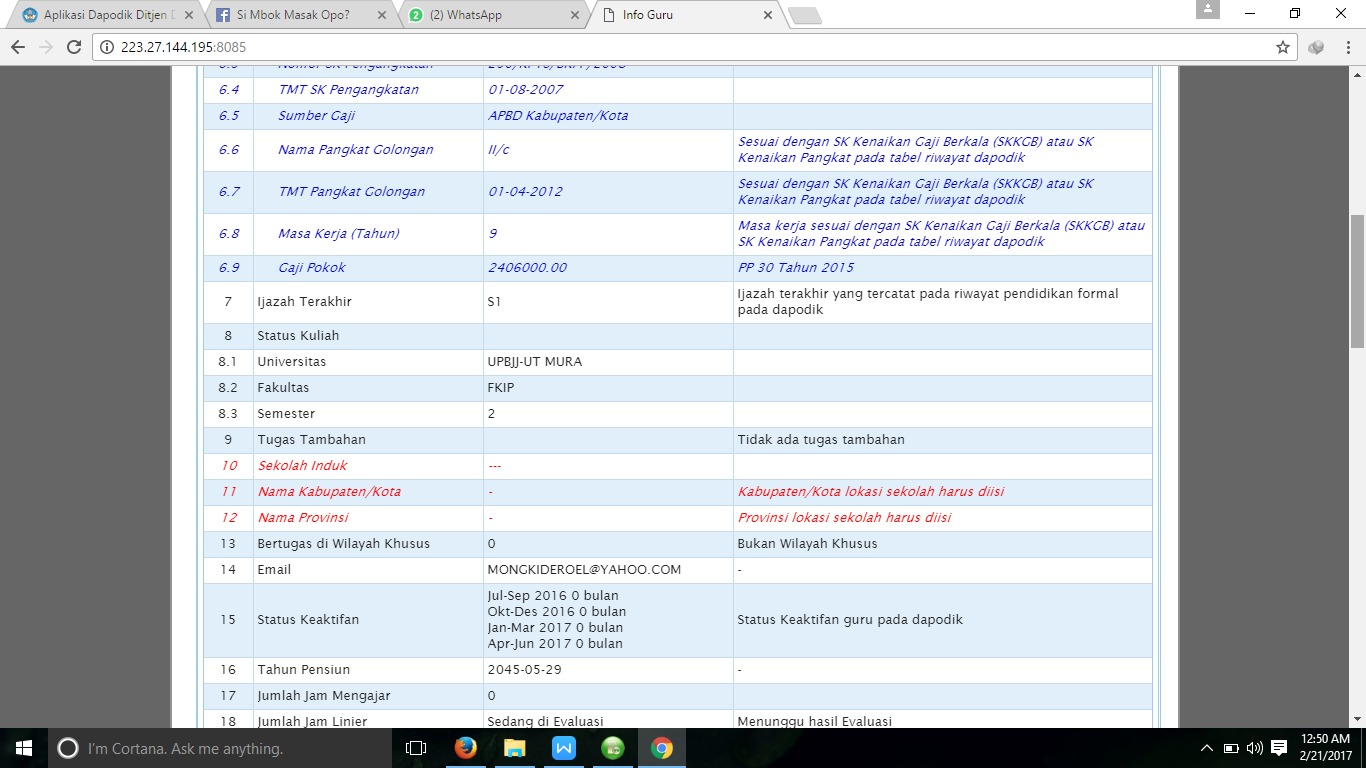
Task: Click the 'Jan-Mar 2017 0 bulan' entry
Action: click(555, 628)
